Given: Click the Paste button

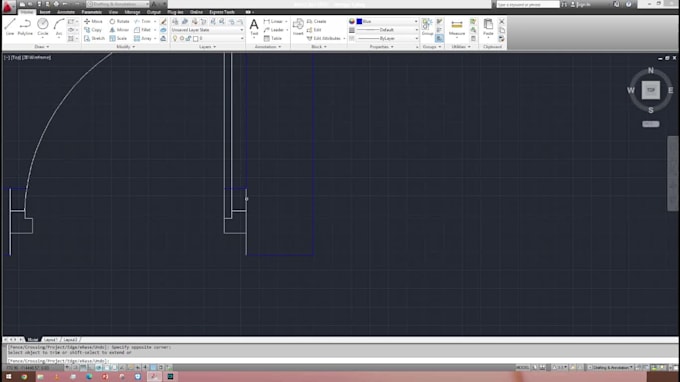Looking at the screenshot, I should point(488,27).
